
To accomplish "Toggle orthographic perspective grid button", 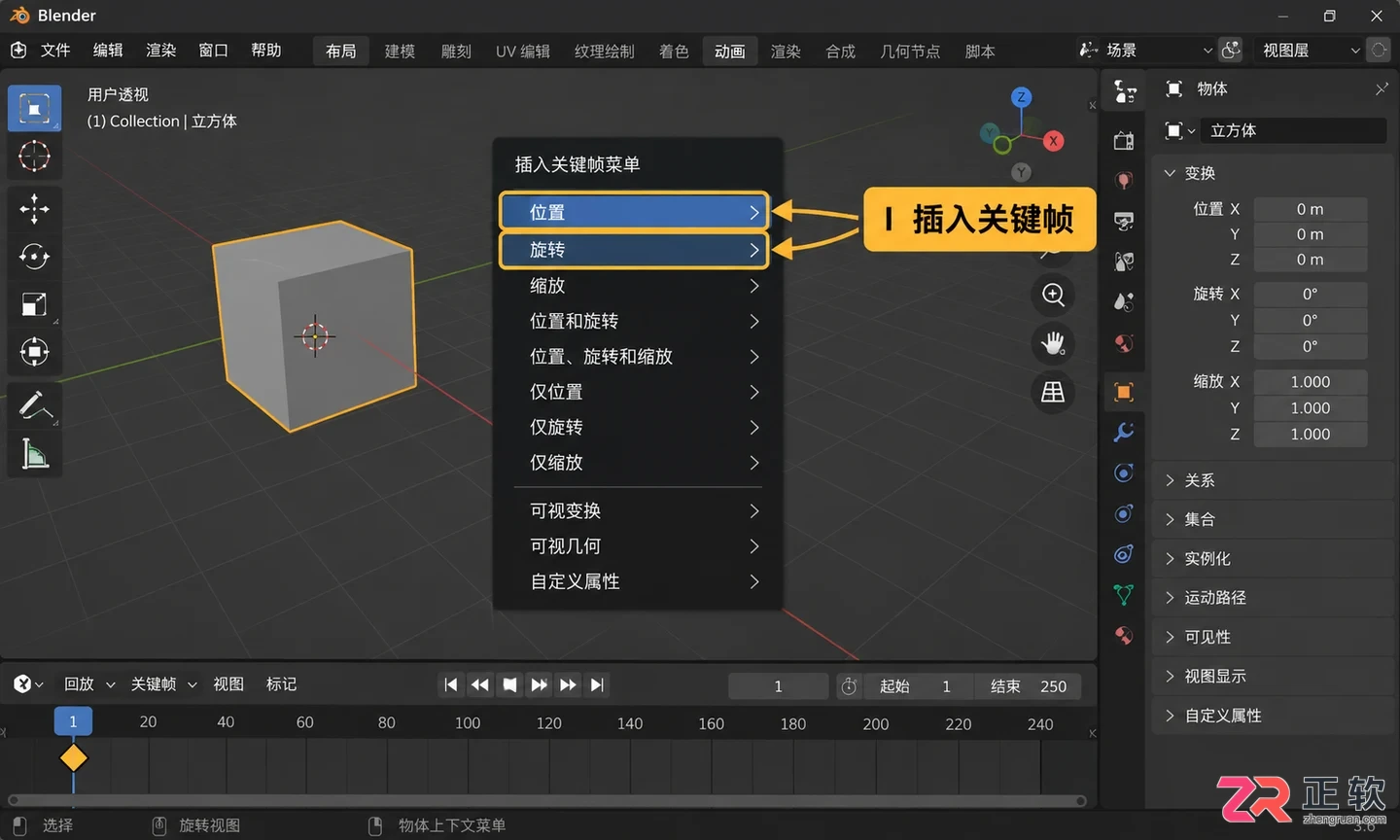I will [x=1053, y=392].
